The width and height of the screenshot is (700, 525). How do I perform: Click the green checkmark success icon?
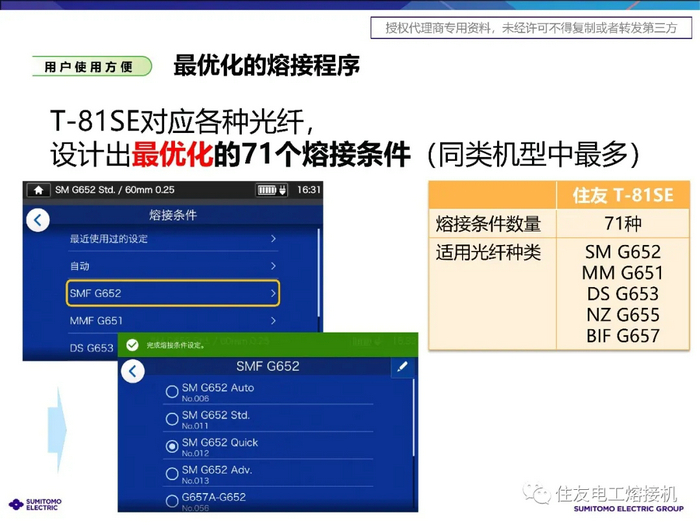click(133, 345)
